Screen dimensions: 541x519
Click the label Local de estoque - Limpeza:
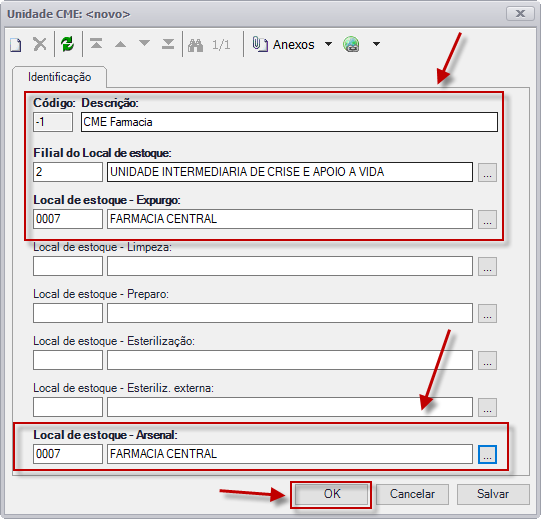(102, 247)
